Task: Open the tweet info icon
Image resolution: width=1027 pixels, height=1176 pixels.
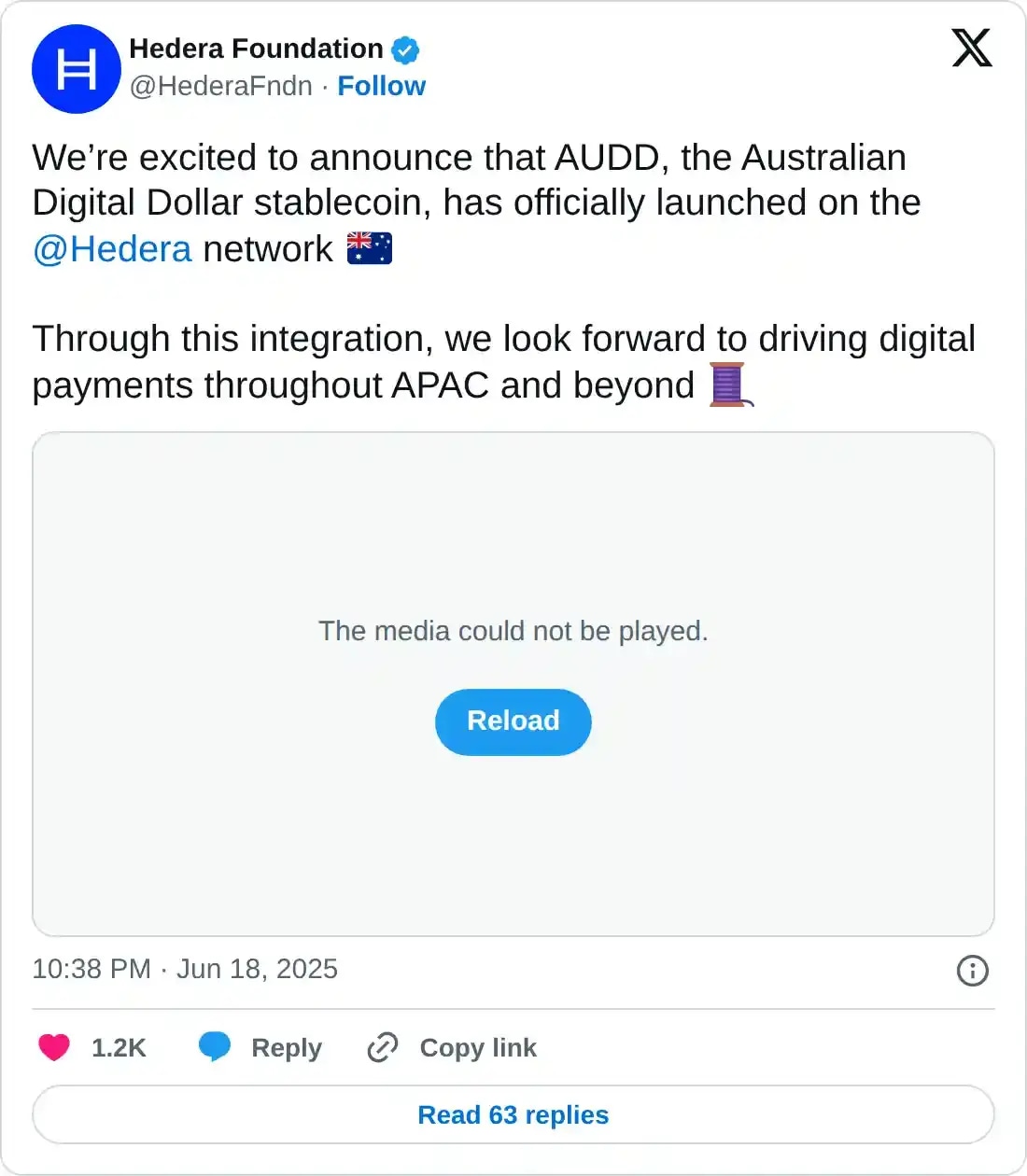Action: 972,971
